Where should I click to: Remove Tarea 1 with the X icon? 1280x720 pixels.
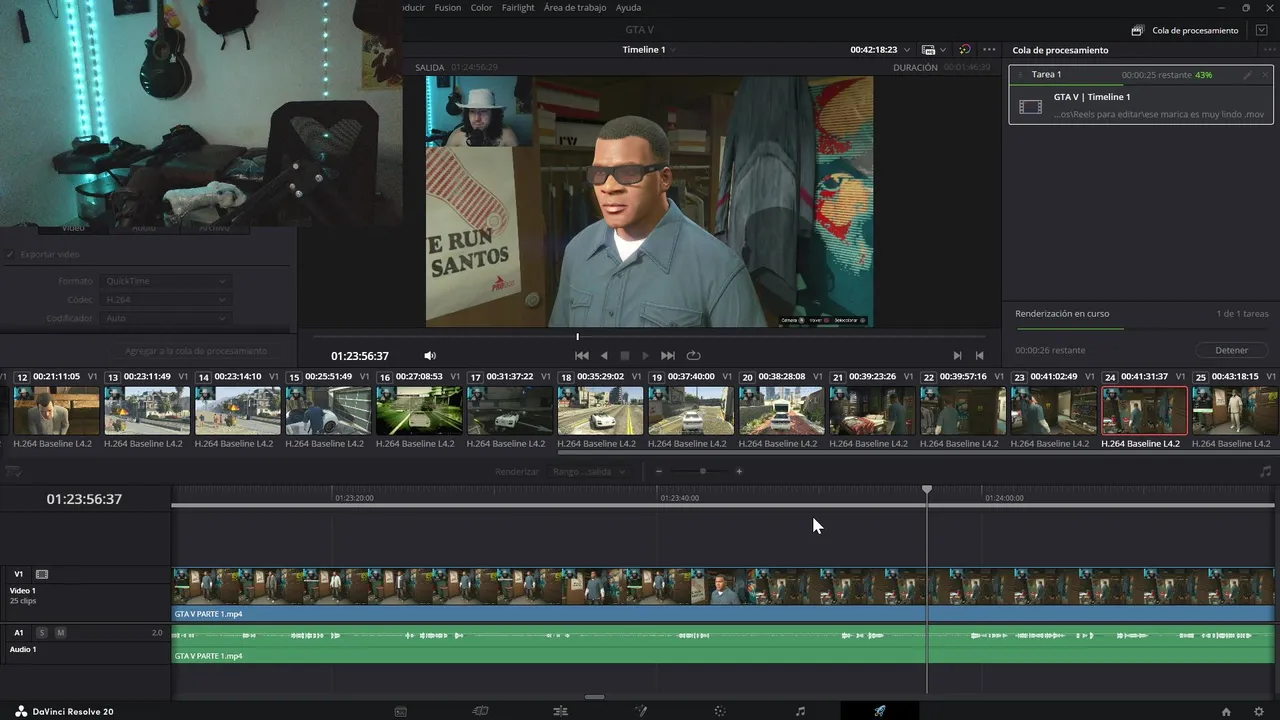point(1265,75)
